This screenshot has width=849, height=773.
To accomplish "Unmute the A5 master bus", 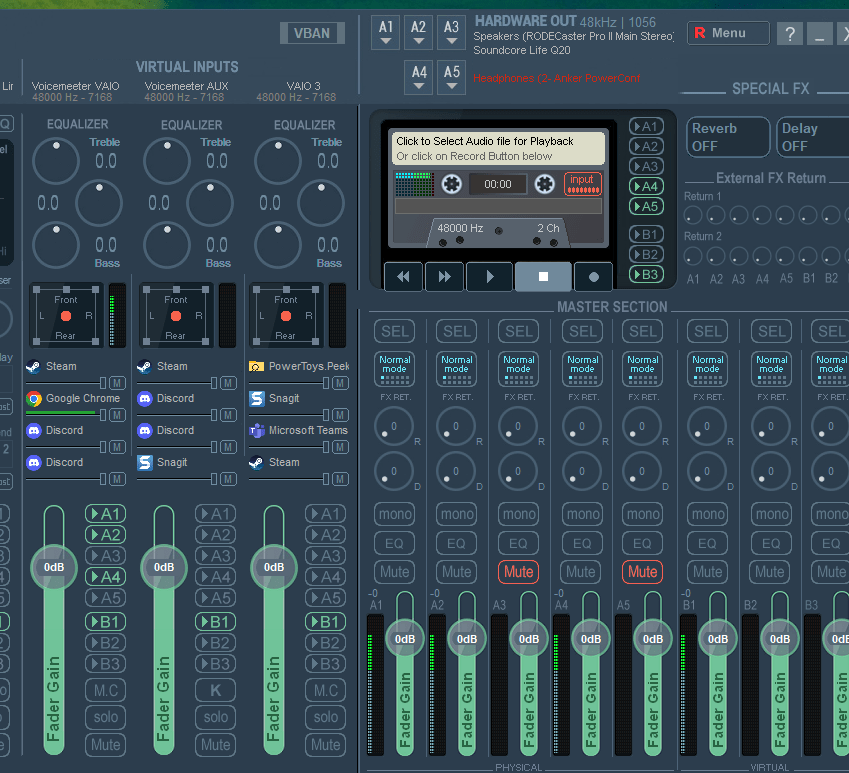I will pos(643,572).
